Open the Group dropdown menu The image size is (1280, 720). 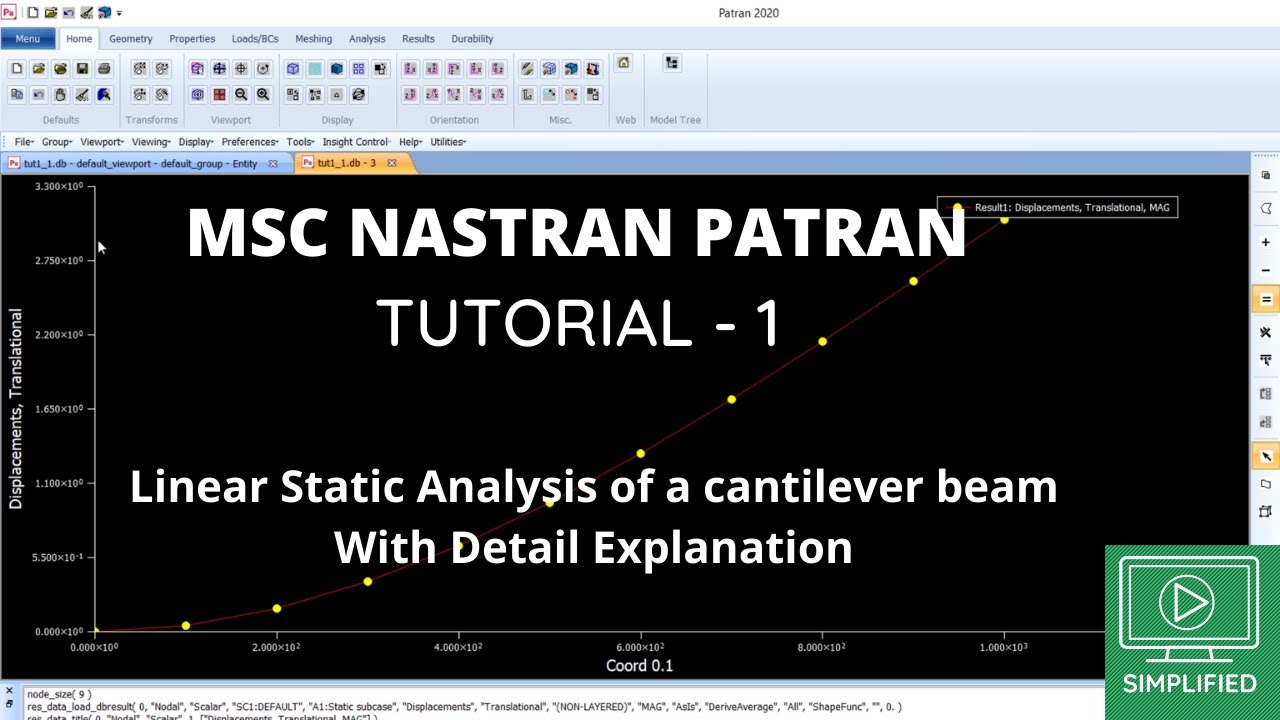tap(56, 142)
